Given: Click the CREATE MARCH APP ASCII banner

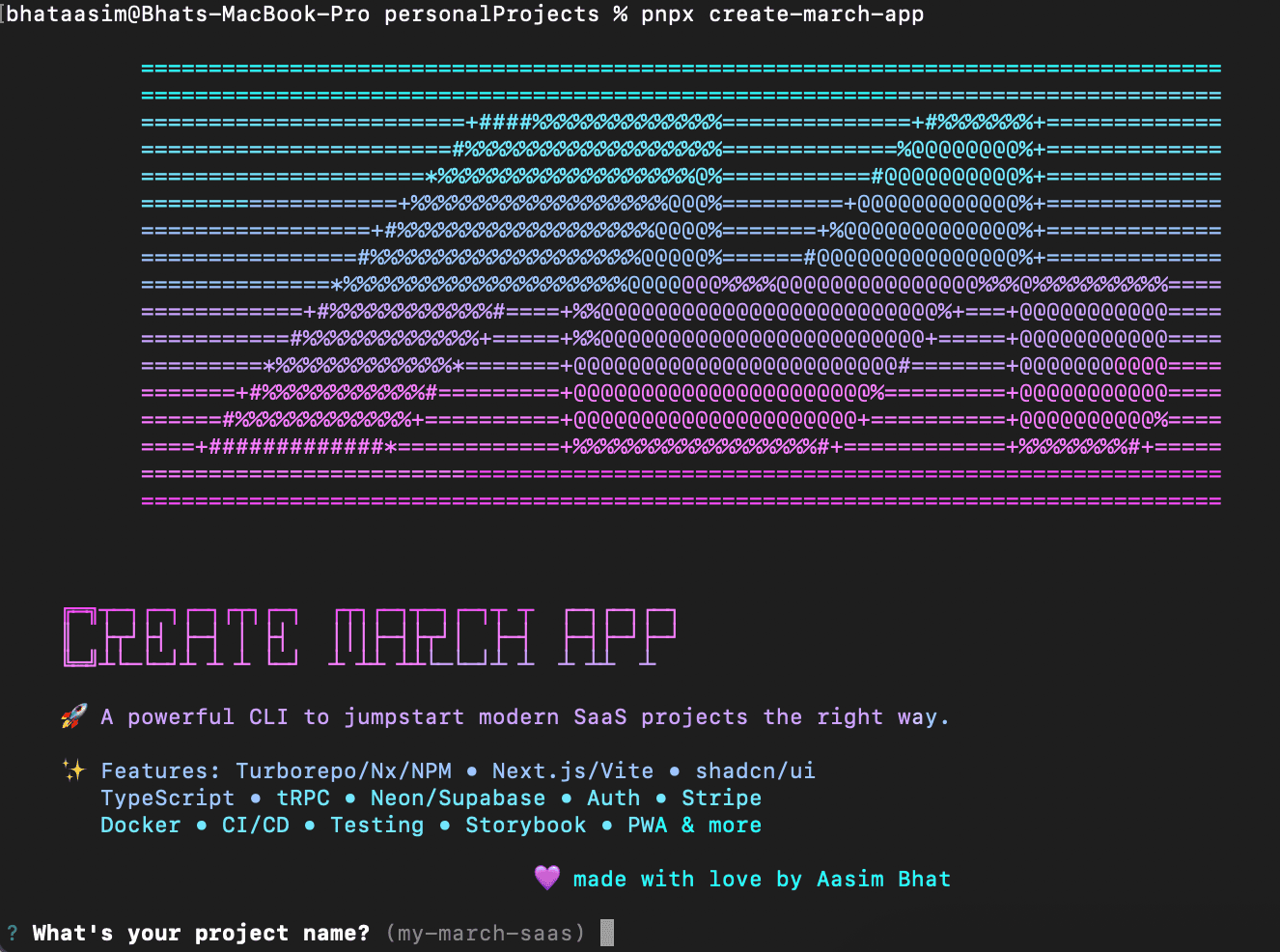Looking at the screenshot, I should pos(367,637).
